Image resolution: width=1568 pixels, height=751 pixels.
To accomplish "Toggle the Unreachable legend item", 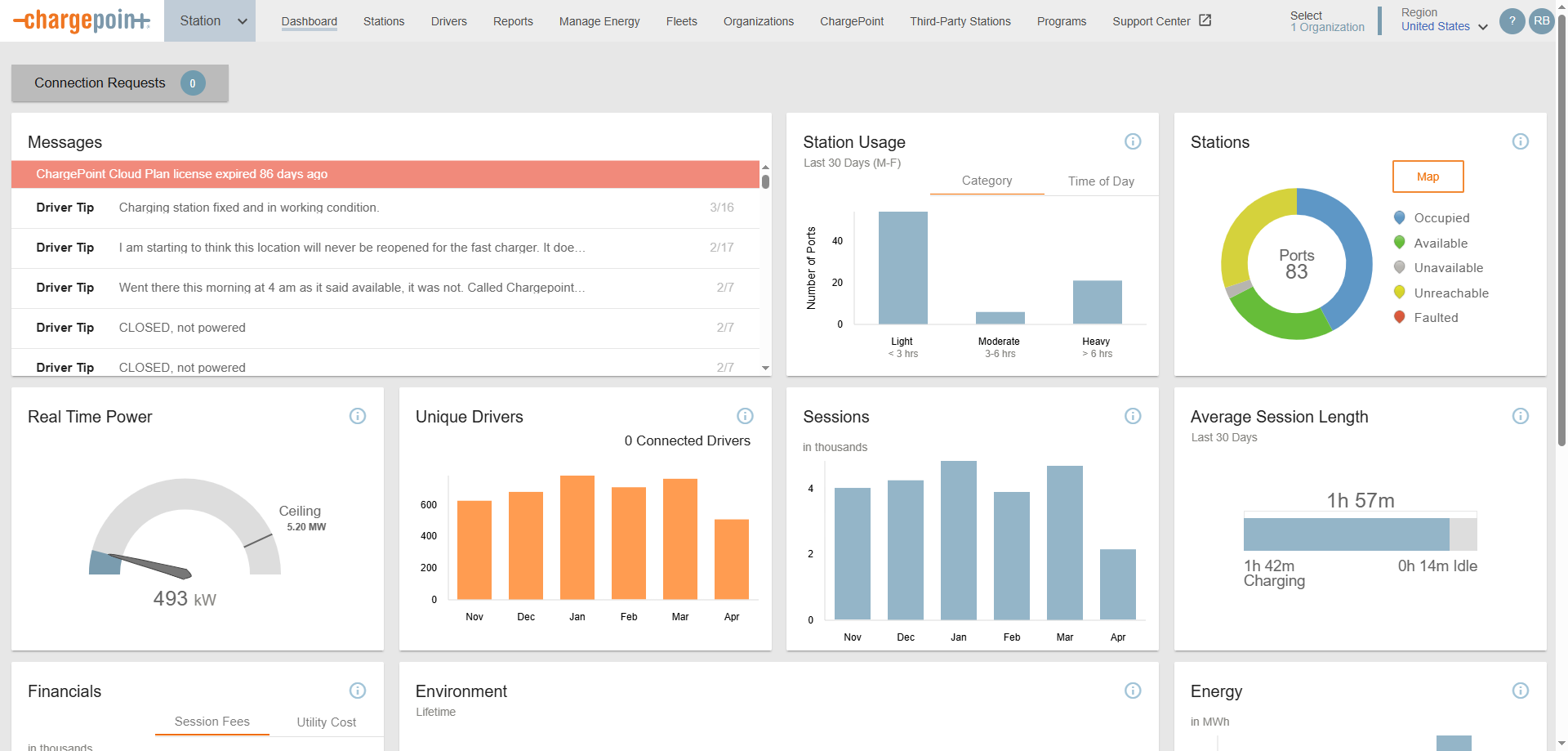I will 1450,293.
